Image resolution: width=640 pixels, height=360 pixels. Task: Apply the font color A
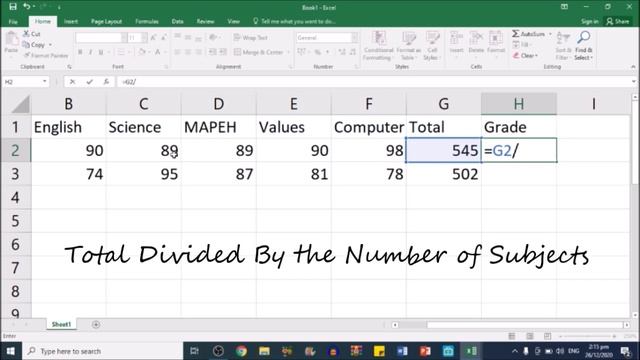(158, 52)
